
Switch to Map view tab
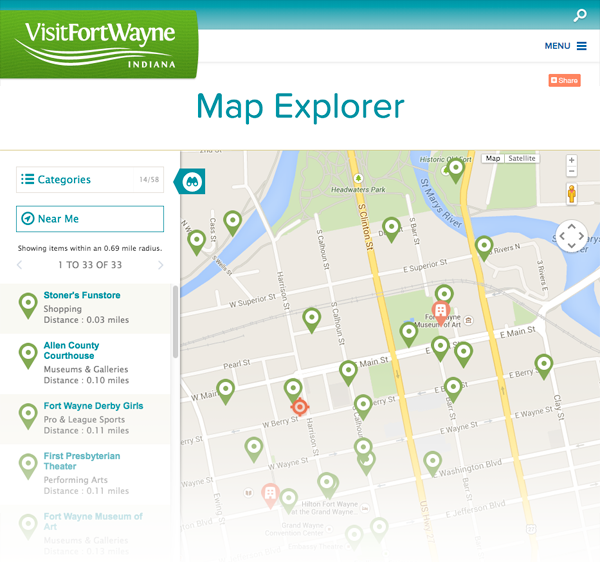493,158
